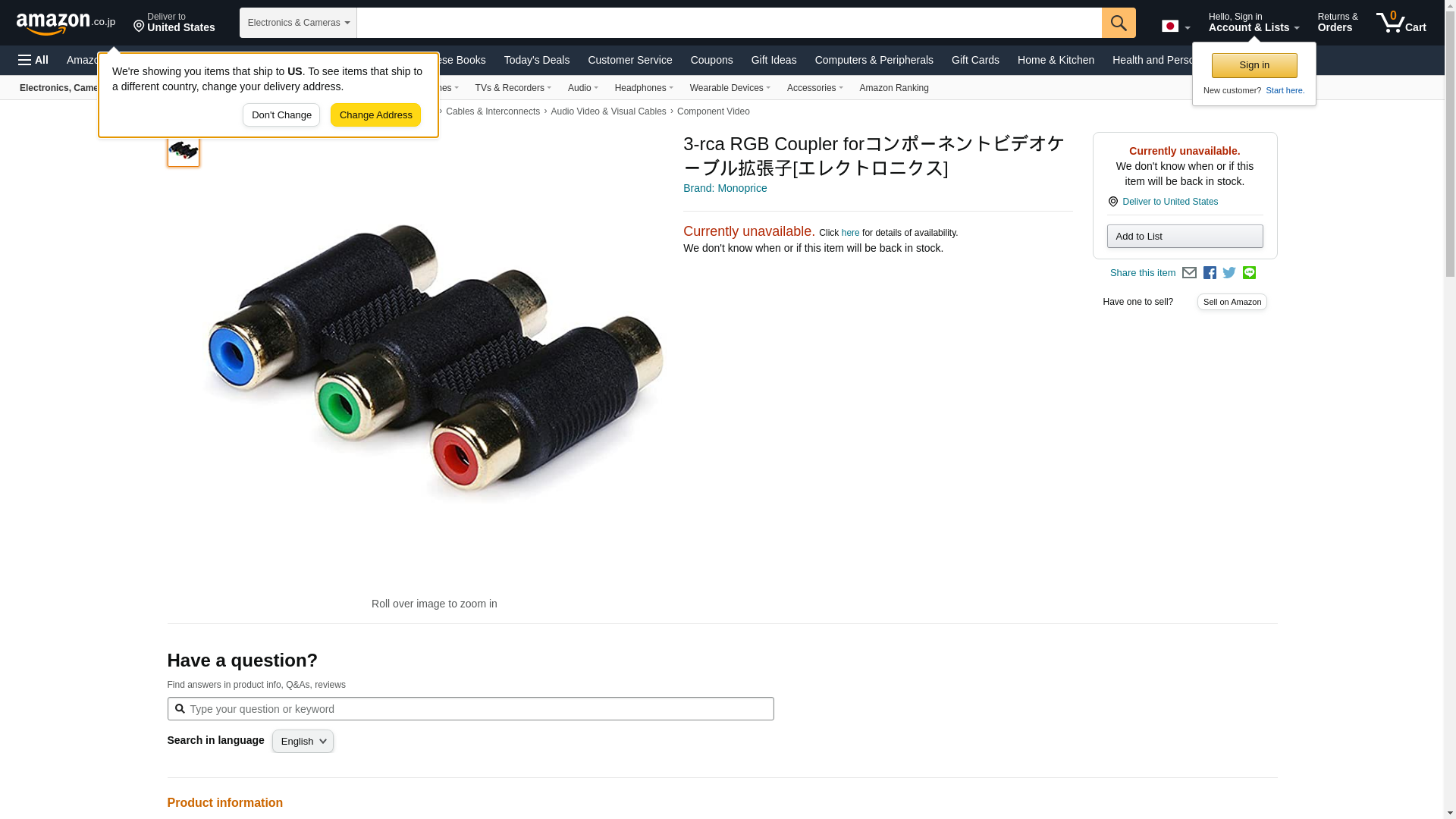Go to Amazon.co.jp home logo
This screenshot has width=1456, height=819.
click(x=66, y=23)
